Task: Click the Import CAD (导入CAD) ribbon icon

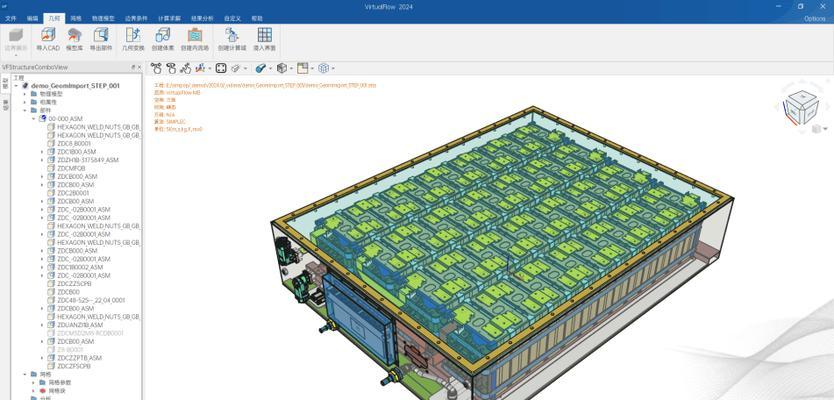Action: (48, 35)
